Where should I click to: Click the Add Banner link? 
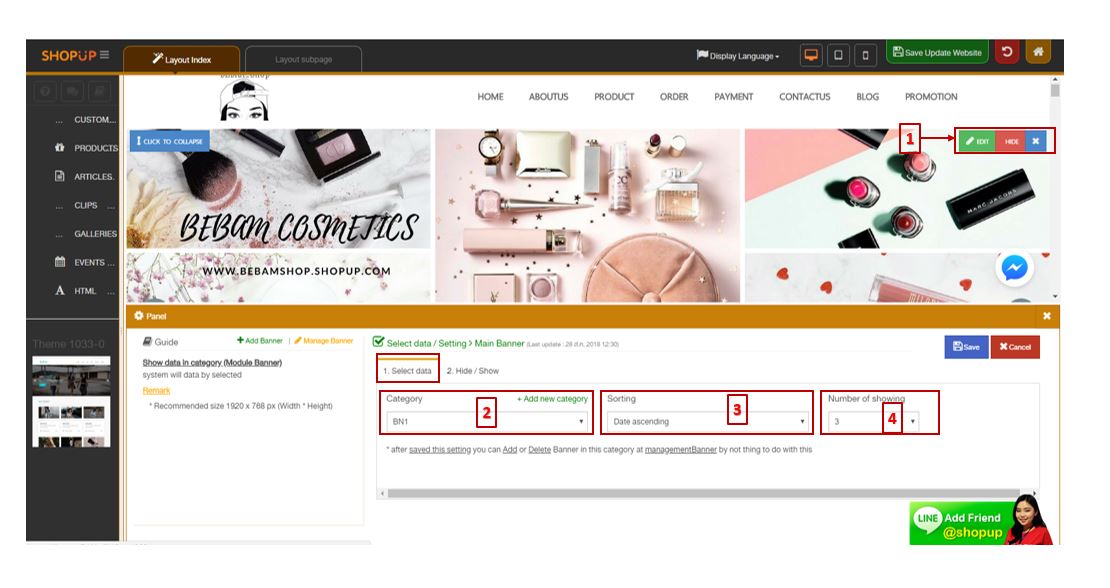(260, 341)
